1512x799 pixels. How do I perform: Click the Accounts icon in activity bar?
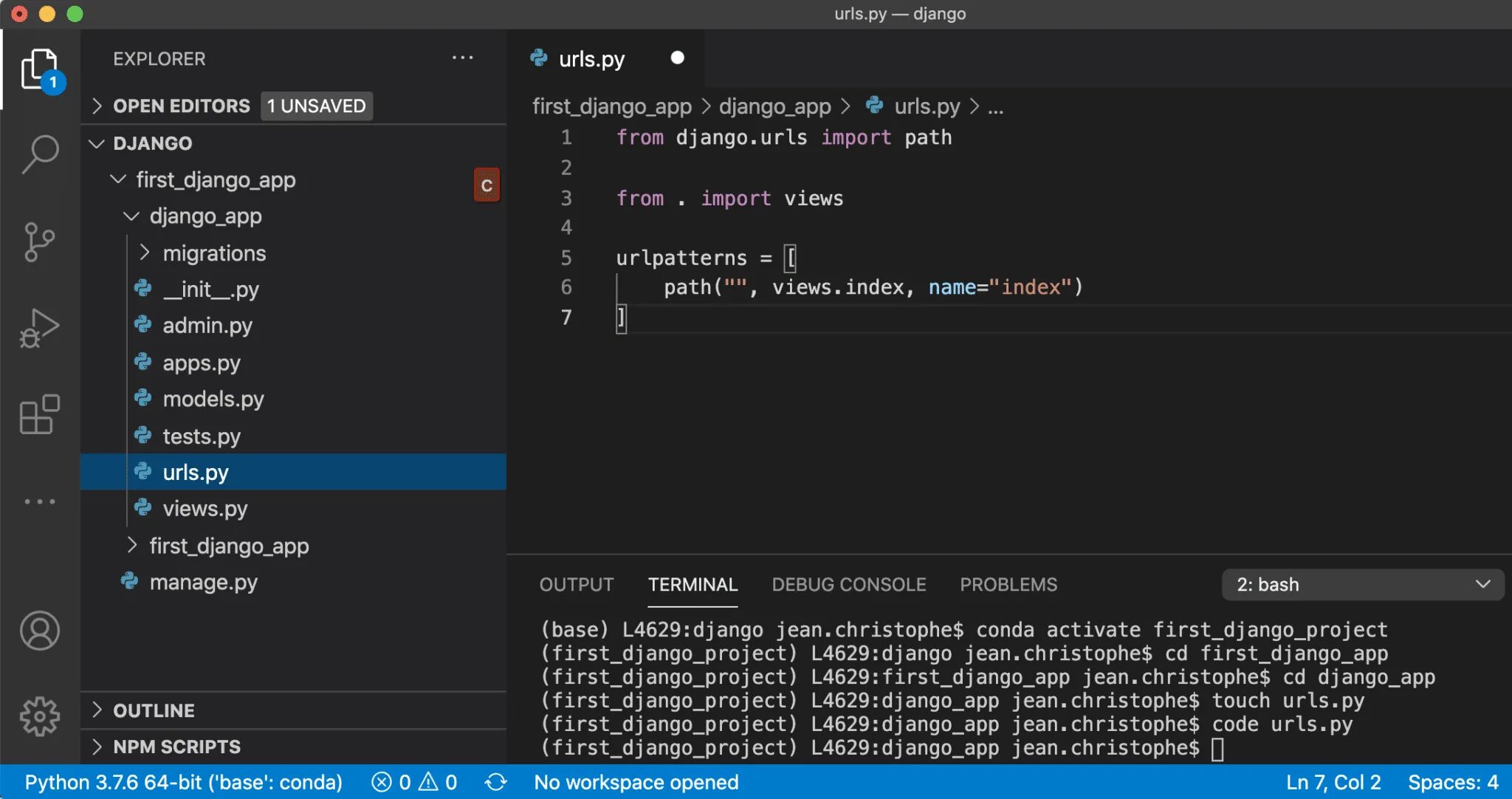(39, 631)
